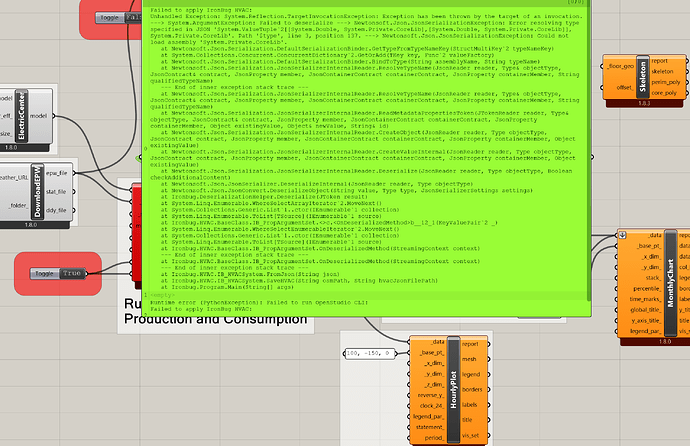The image size is (690, 446).
Task: Click the _folder_ input of DownloadEPW
Action: click(x=18, y=205)
